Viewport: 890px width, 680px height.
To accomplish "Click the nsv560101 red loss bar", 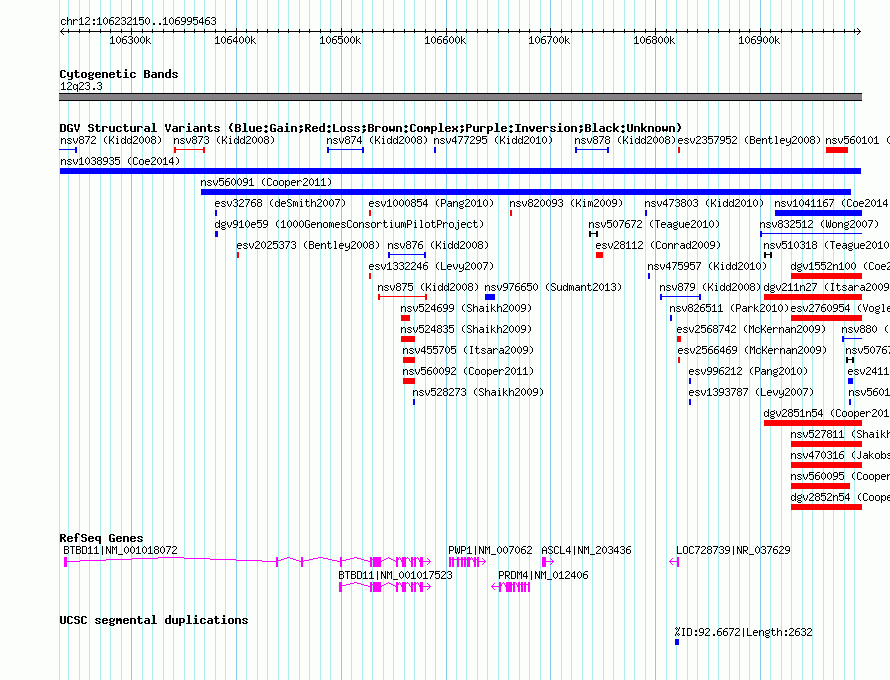I will 837,150.
